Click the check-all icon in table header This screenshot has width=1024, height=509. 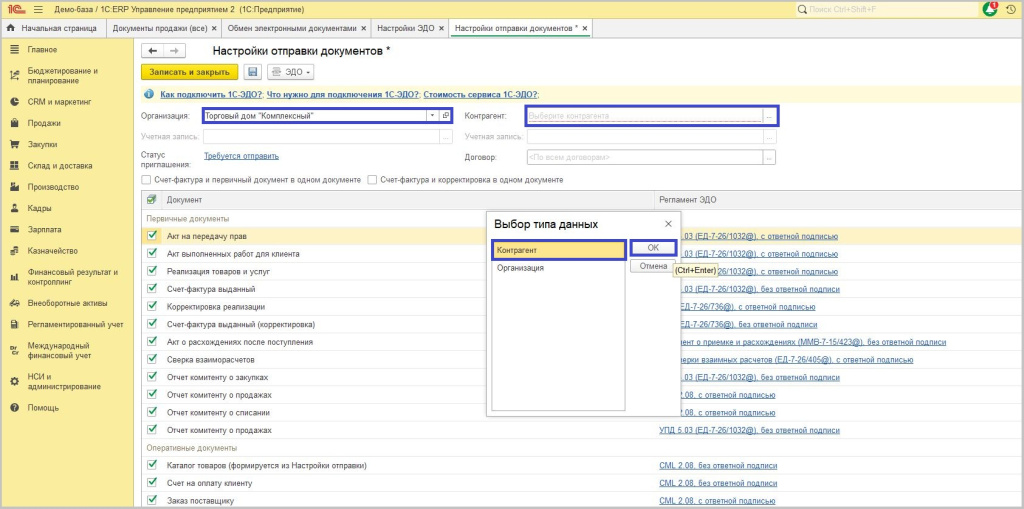tap(152, 200)
